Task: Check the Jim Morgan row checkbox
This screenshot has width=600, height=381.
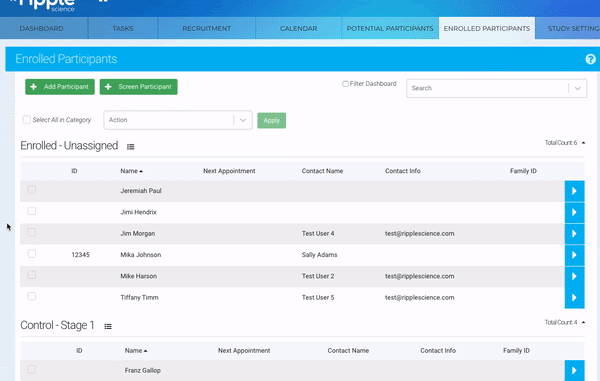Action: [32, 232]
